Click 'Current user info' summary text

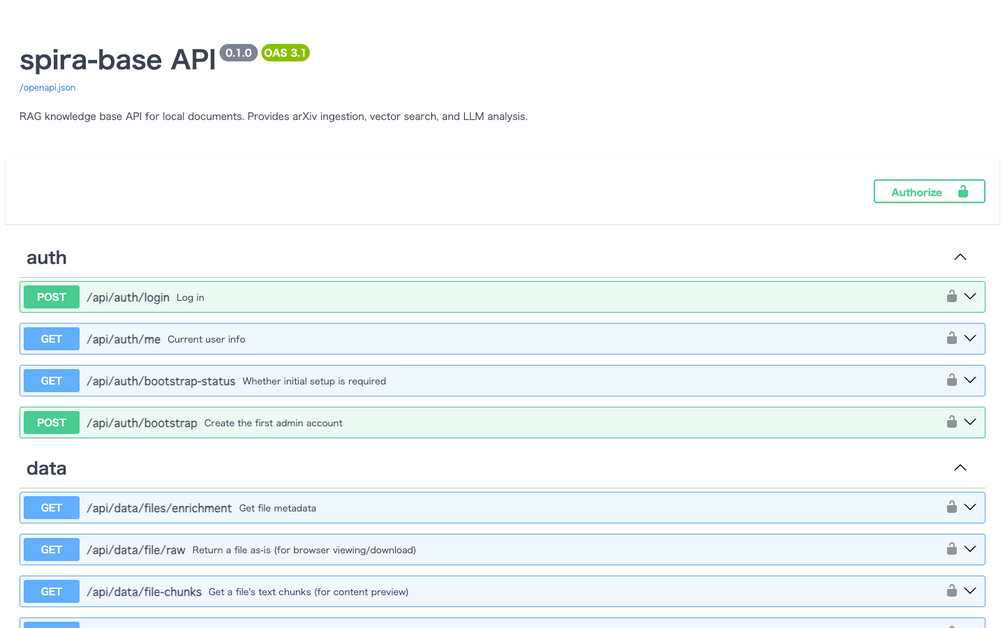point(206,339)
